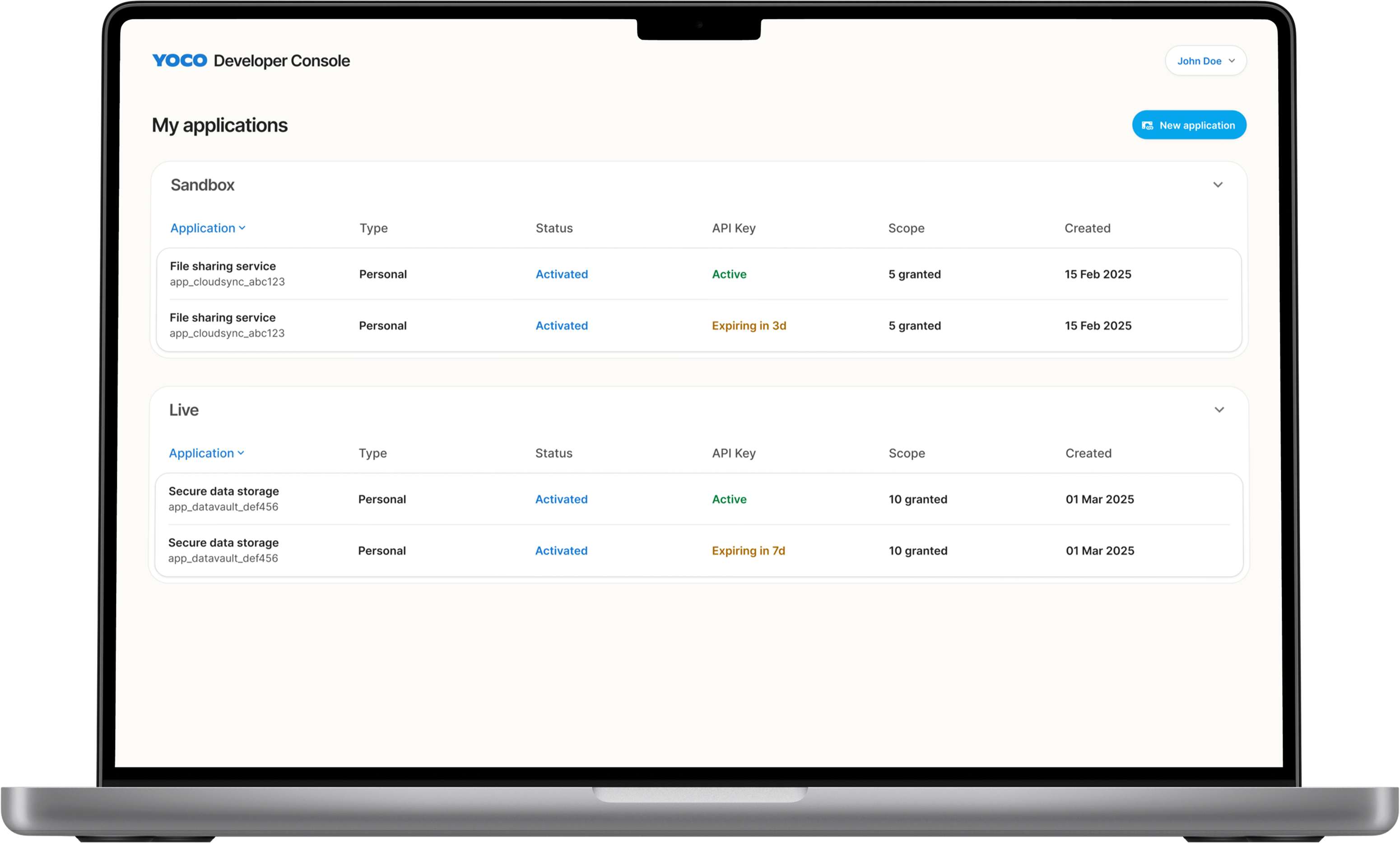The image size is (1400, 843).
Task: Click 5 granted scope in Sandbox Active-key row
Action: 914,274
